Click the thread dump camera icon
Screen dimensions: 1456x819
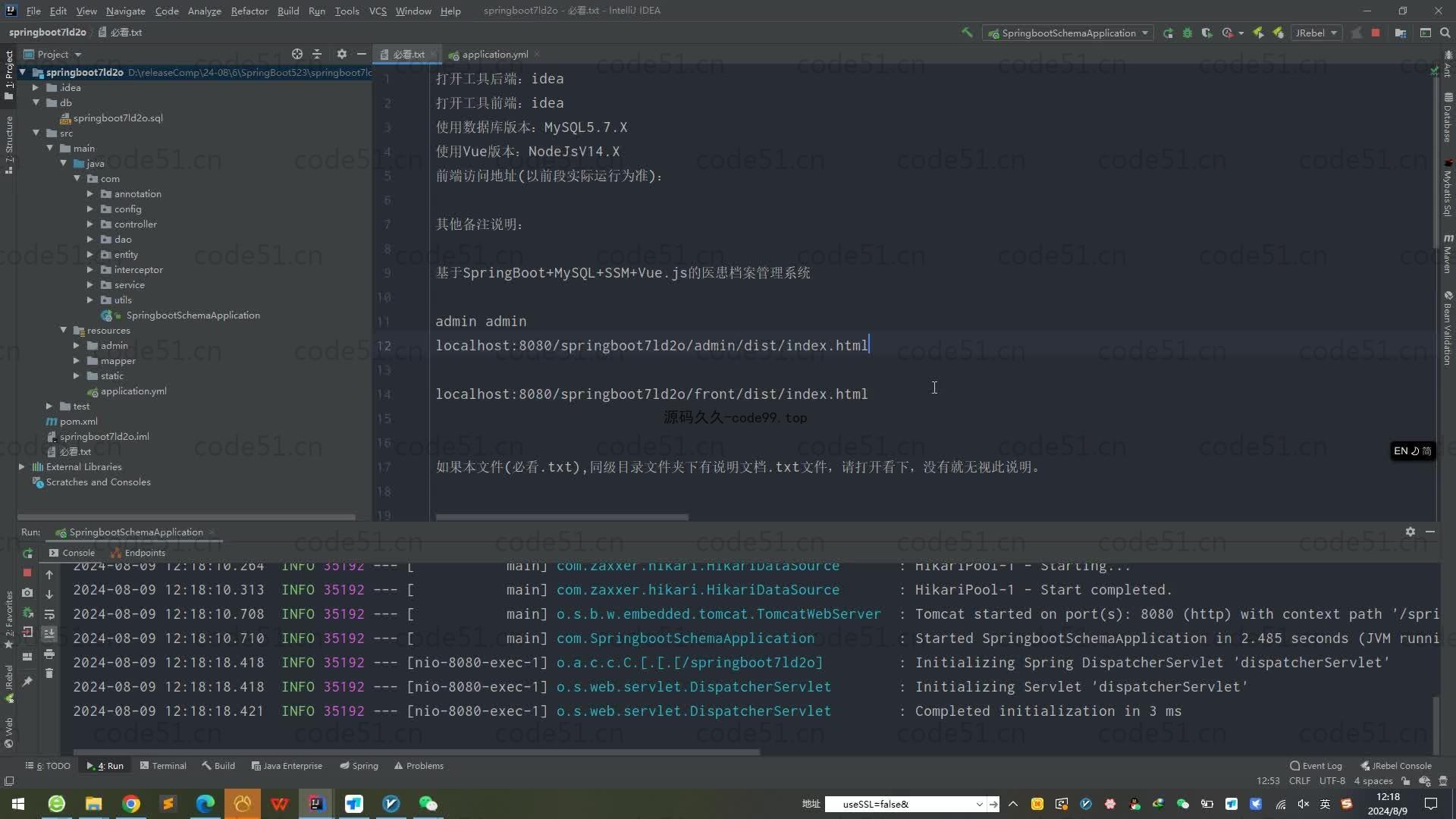27,592
